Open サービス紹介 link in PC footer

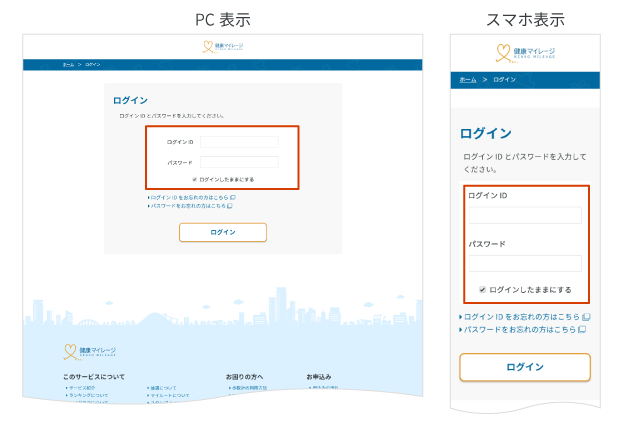pos(83,388)
